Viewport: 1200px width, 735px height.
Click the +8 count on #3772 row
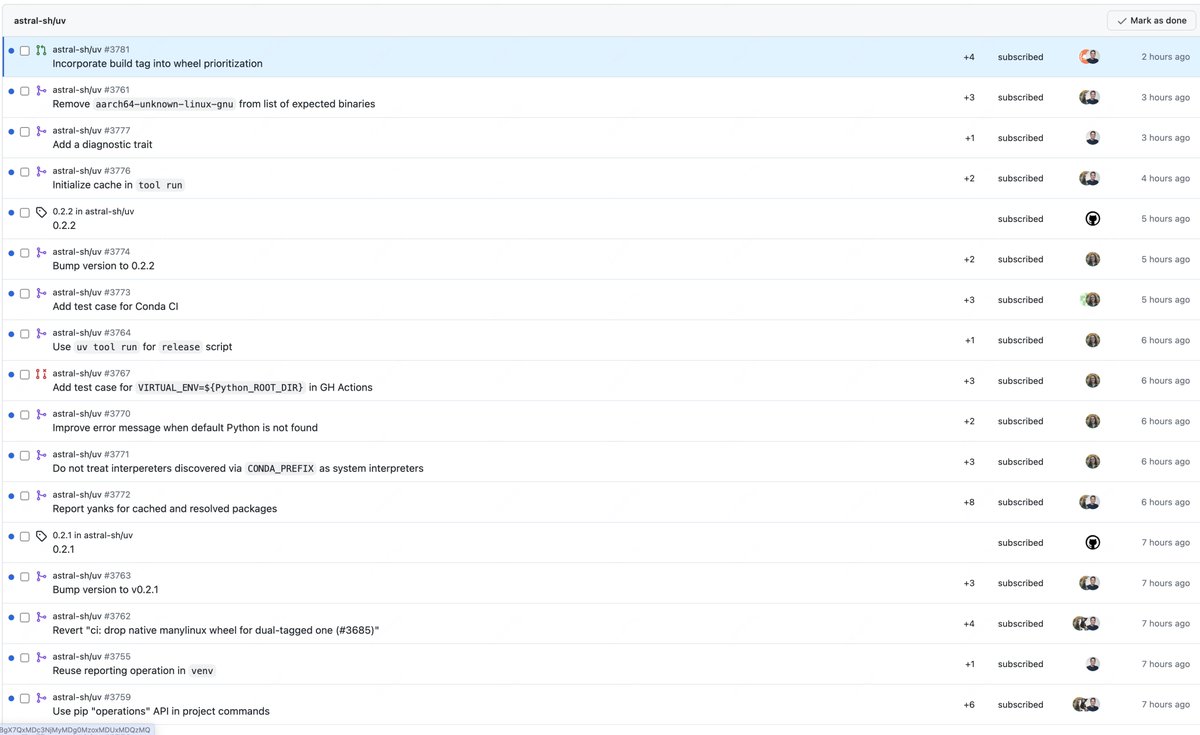(969, 502)
